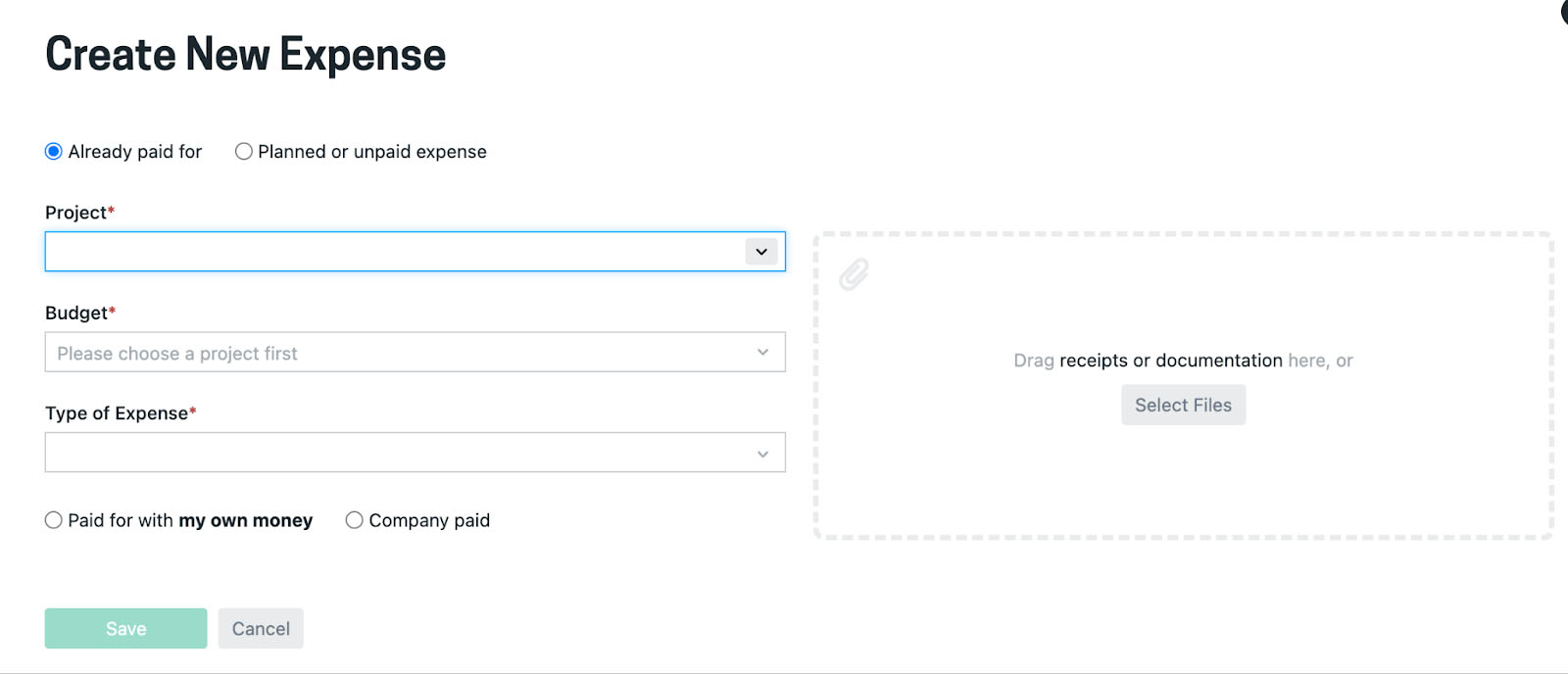Click the Budget field label
This screenshot has height=674, width=1568.
click(x=80, y=313)
